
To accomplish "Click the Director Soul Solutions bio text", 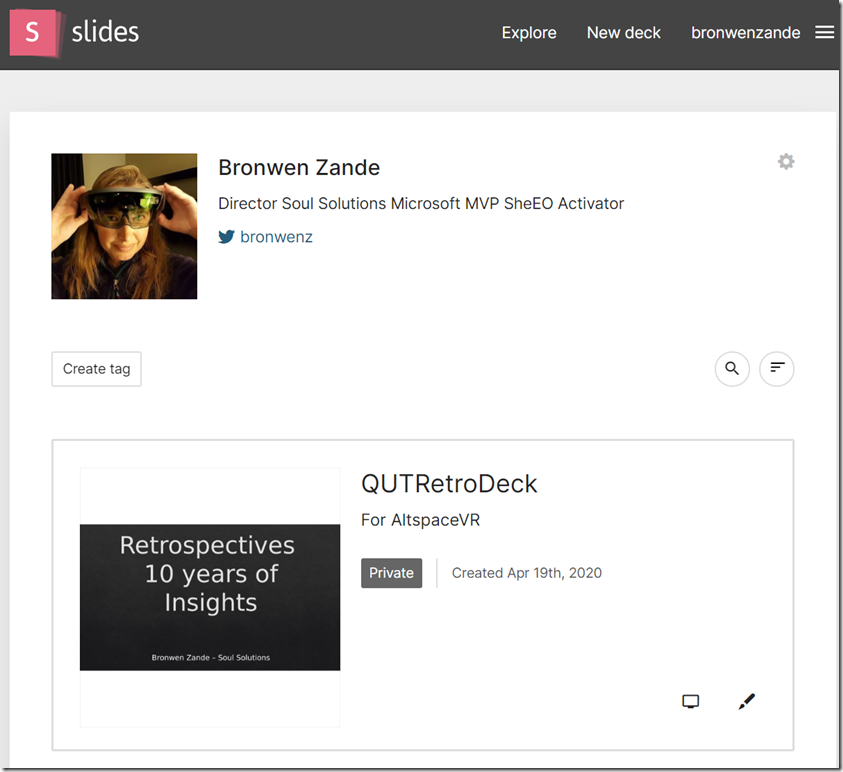I will click(x=421, y=203).
